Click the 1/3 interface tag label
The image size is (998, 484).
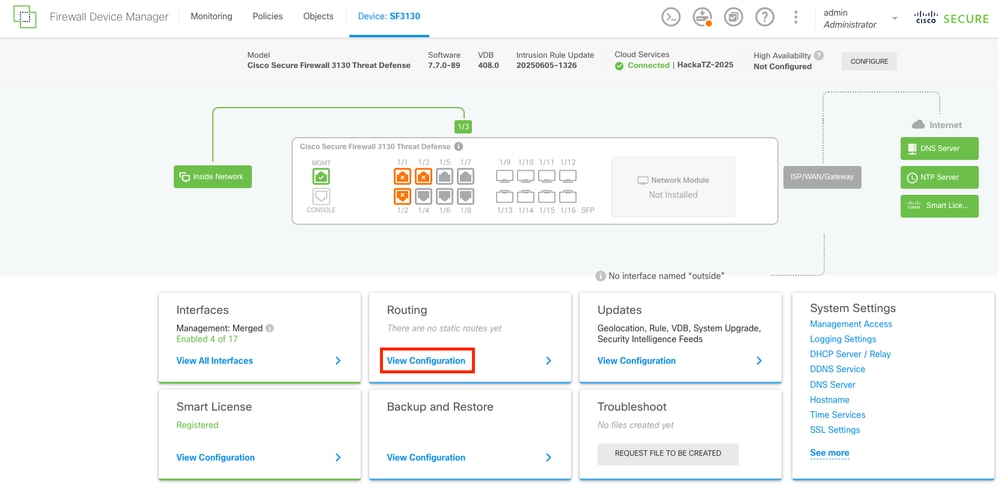click(x=463, y=127)
